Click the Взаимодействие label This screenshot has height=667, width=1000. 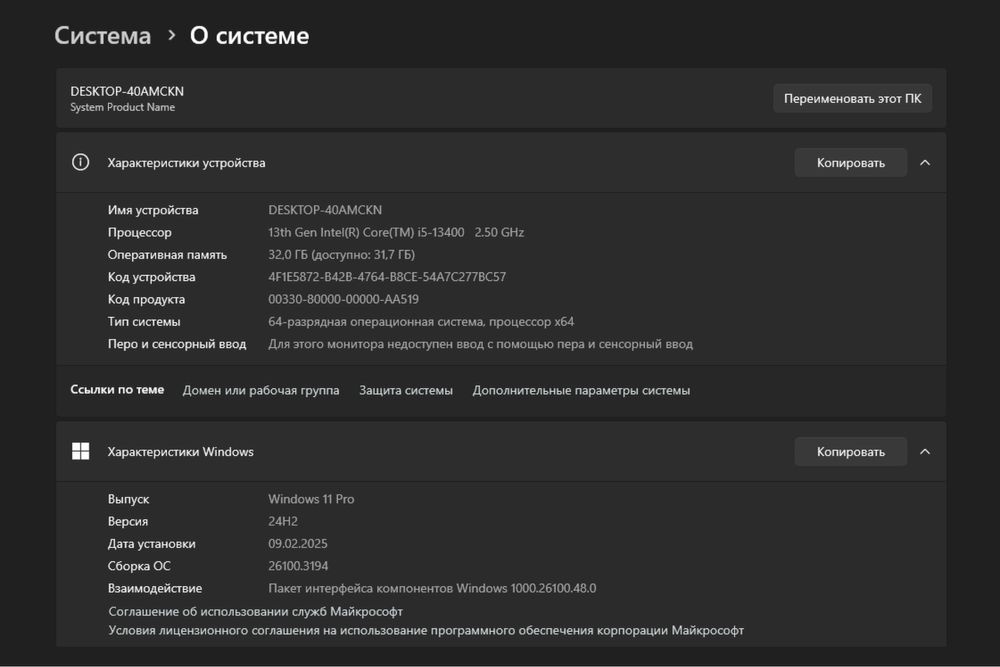154,588
